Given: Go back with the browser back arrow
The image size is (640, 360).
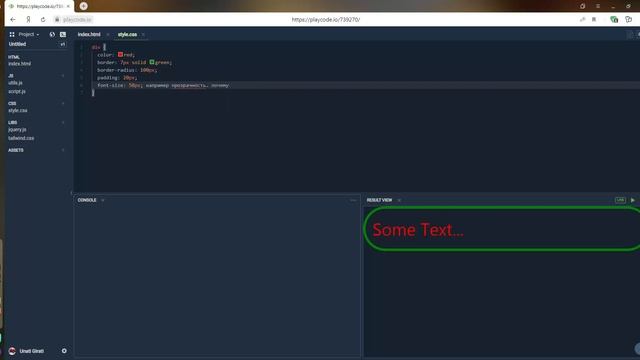Looking at the screenshot, I should [x=13, y=20].
